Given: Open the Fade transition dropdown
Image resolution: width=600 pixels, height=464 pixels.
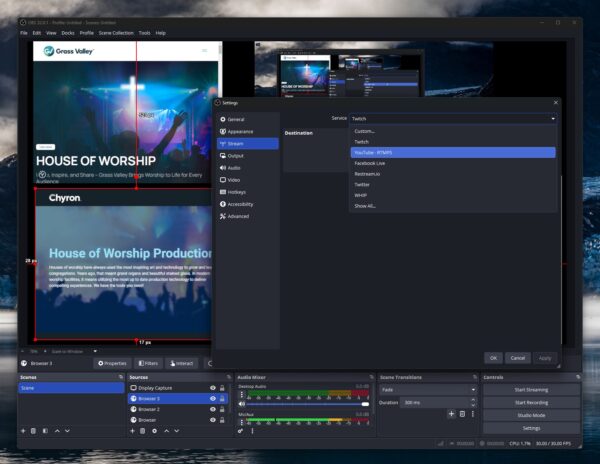Looking at the screenshot, I should (x=428, y=389).
